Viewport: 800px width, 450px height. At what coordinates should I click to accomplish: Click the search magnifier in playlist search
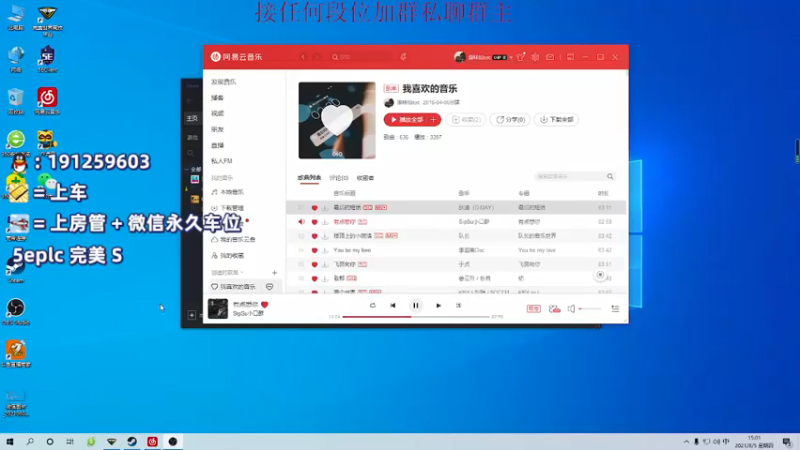(x=610, y=177)
